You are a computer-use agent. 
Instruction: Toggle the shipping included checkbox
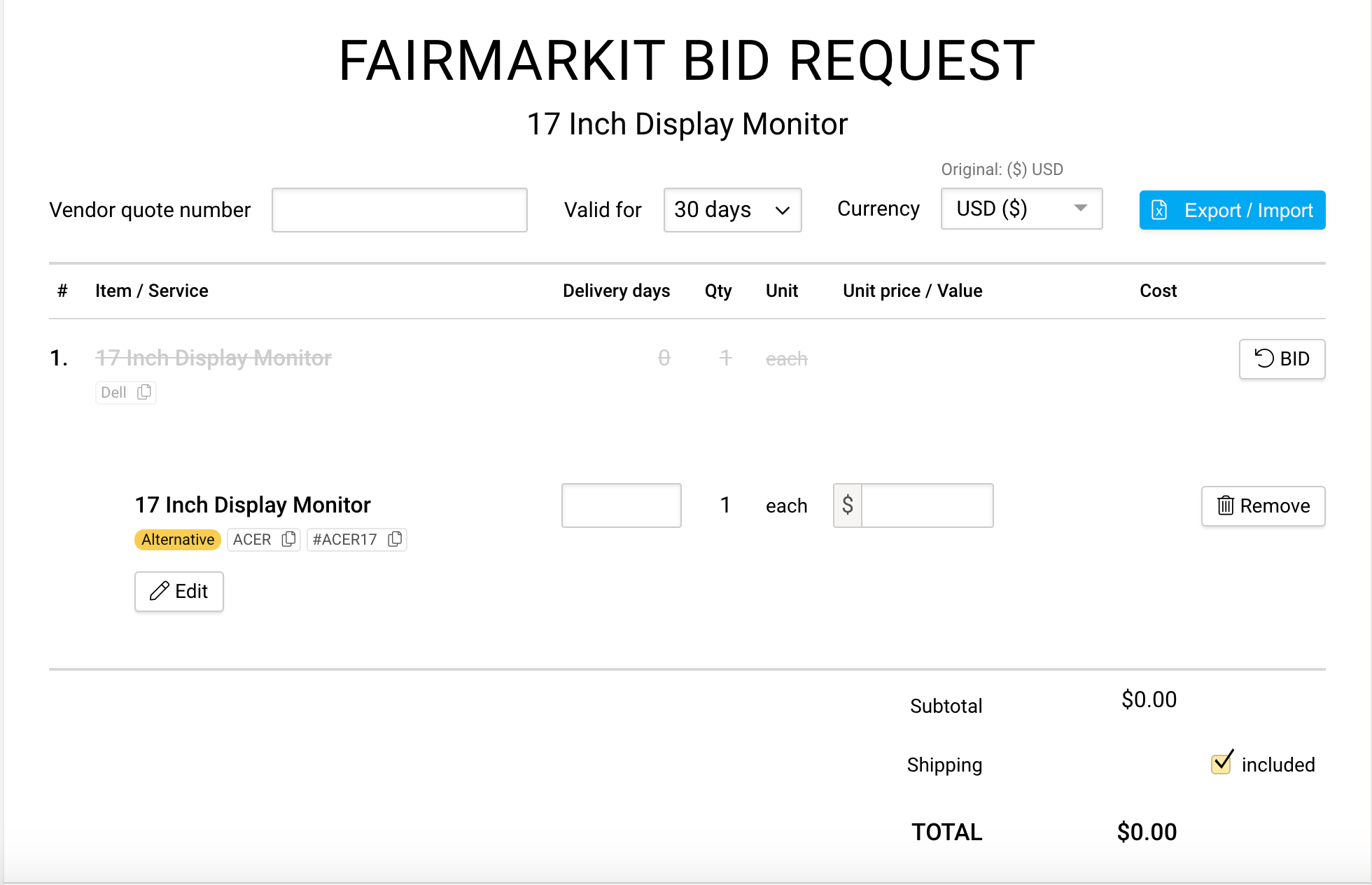(x=1221, y=763)
